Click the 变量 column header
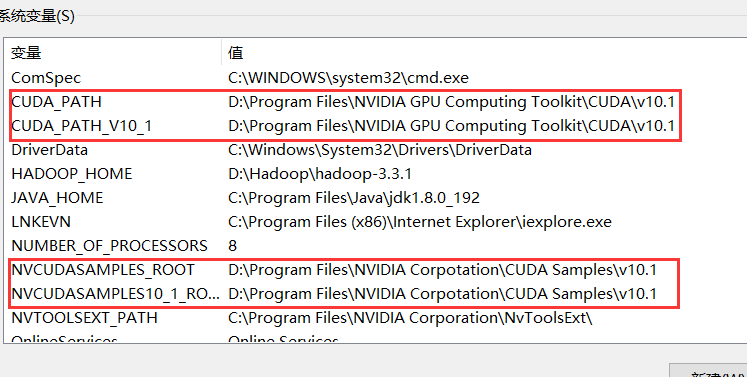 click(113, 52)
